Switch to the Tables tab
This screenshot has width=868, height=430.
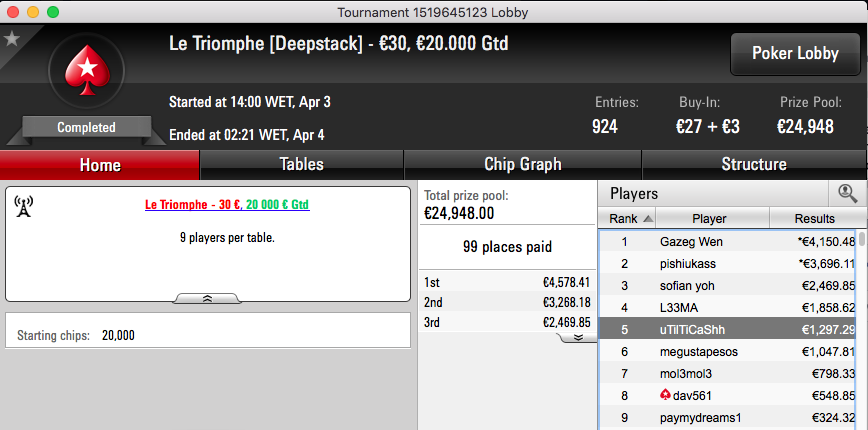302,164
